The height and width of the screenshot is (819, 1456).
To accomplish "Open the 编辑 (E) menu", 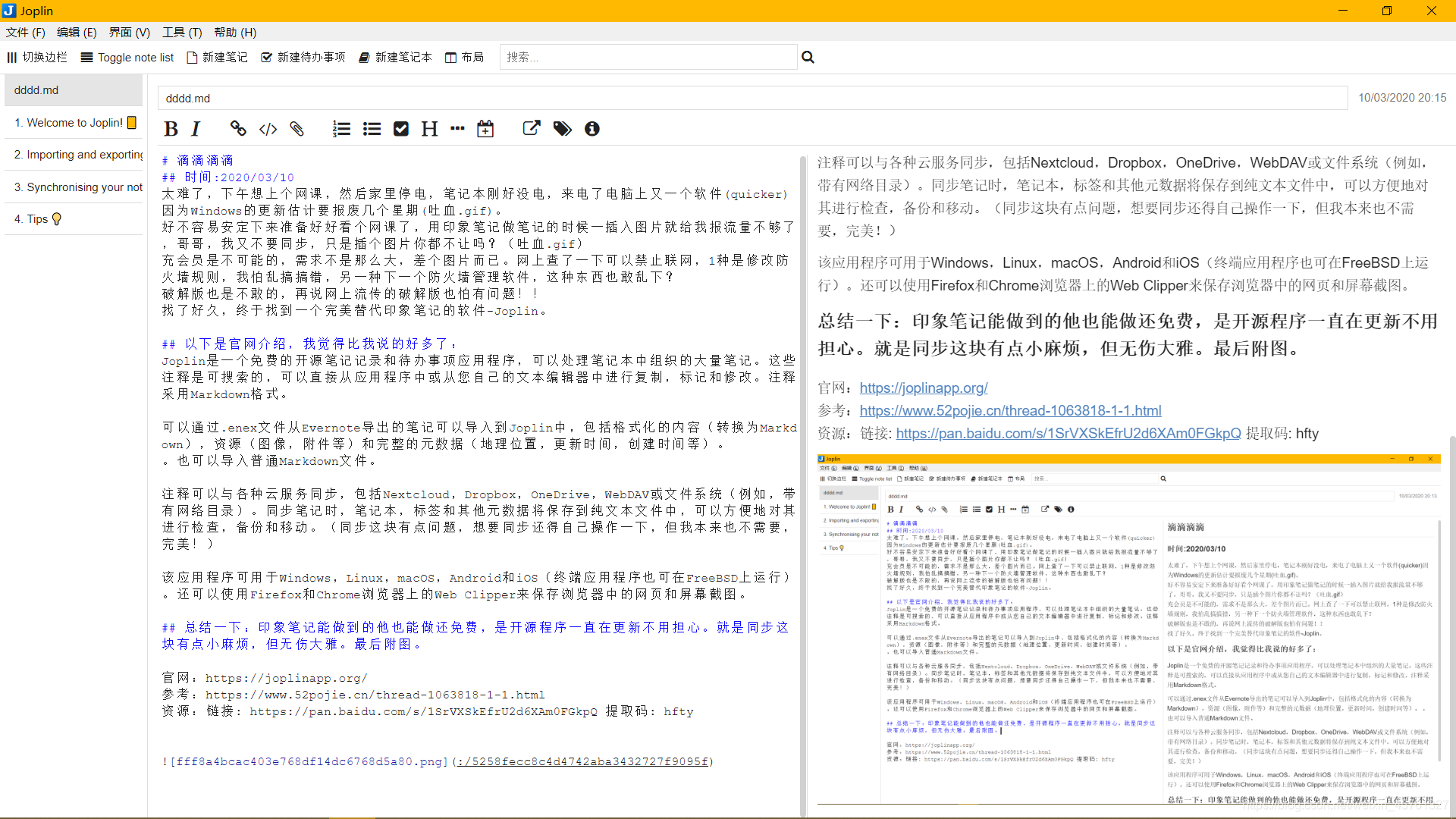I will point(77,33).
